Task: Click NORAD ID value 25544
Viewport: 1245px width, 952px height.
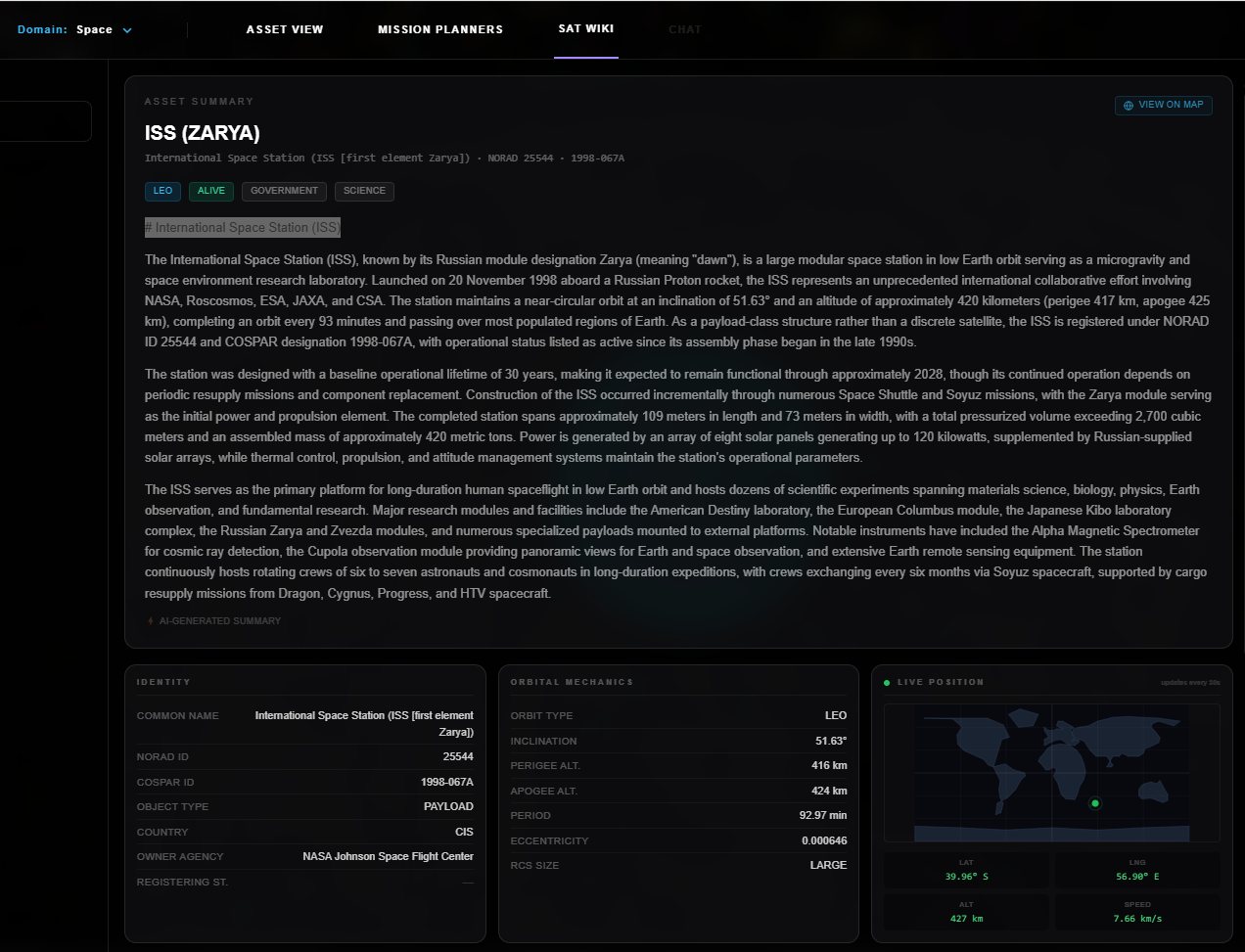Action: click(x=458, y=756)
